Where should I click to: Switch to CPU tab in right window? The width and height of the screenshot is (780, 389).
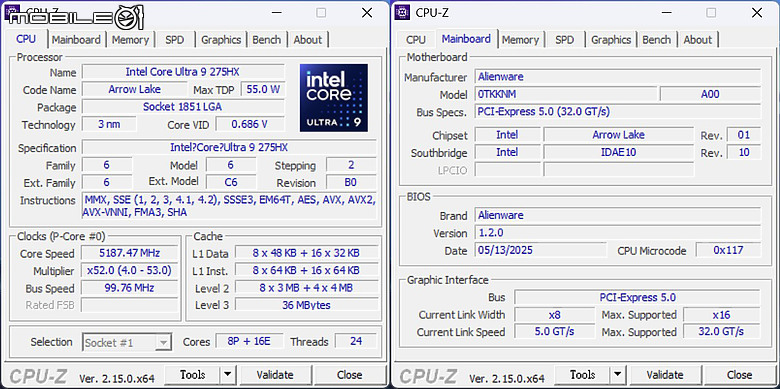point(416,40)
